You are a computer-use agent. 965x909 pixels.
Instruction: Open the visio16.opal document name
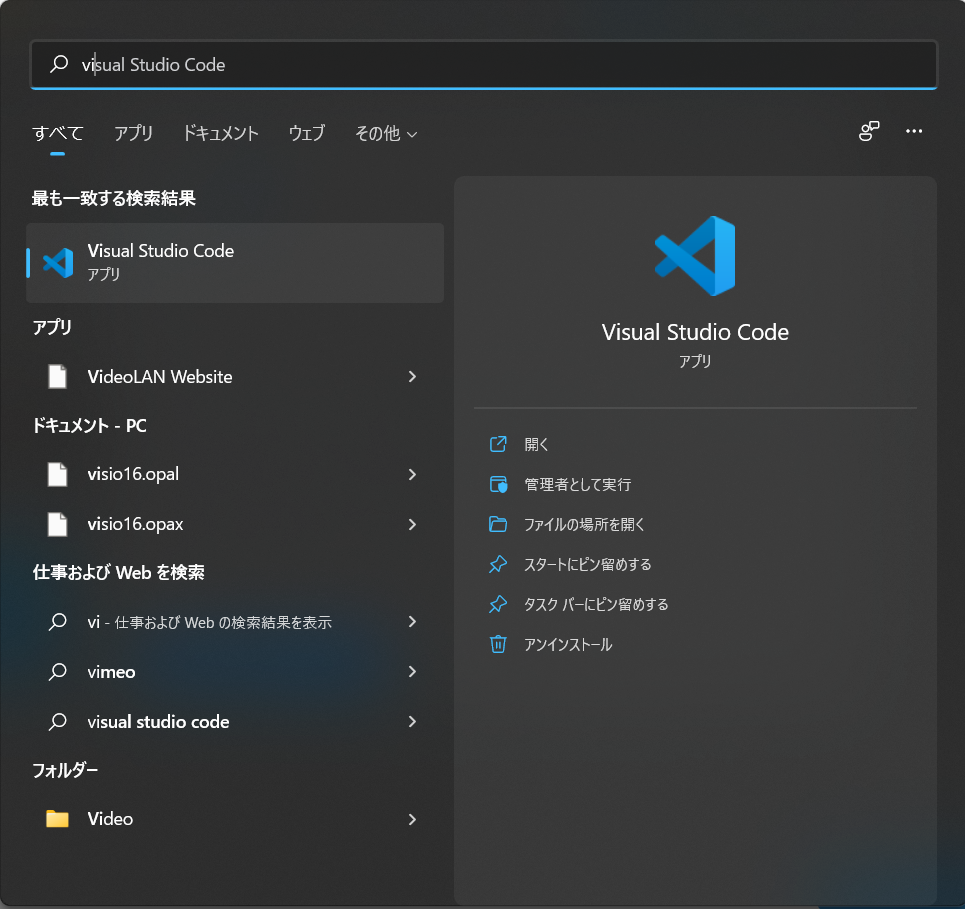[133, 475]
